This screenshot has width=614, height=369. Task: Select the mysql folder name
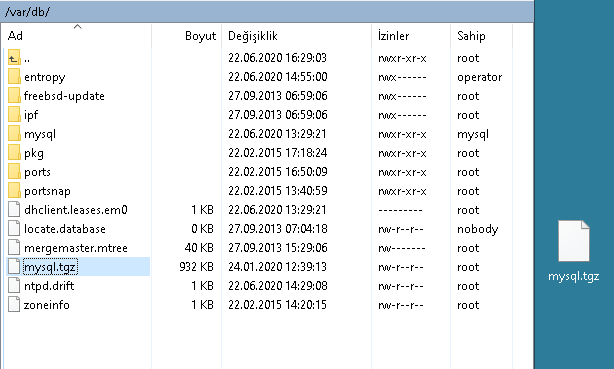[x=40, y=134]
